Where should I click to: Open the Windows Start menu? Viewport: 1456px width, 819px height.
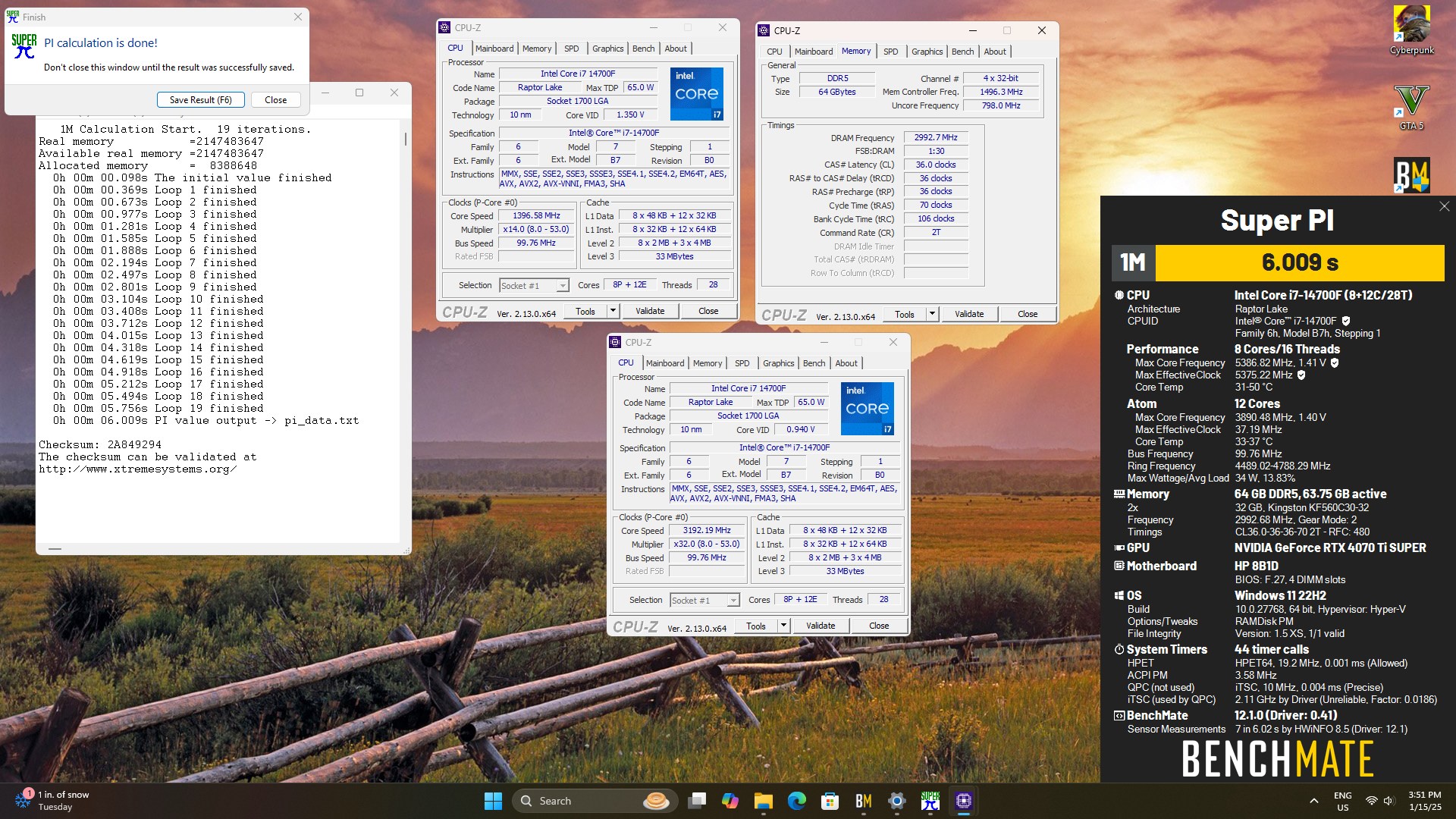coord(493,801)
